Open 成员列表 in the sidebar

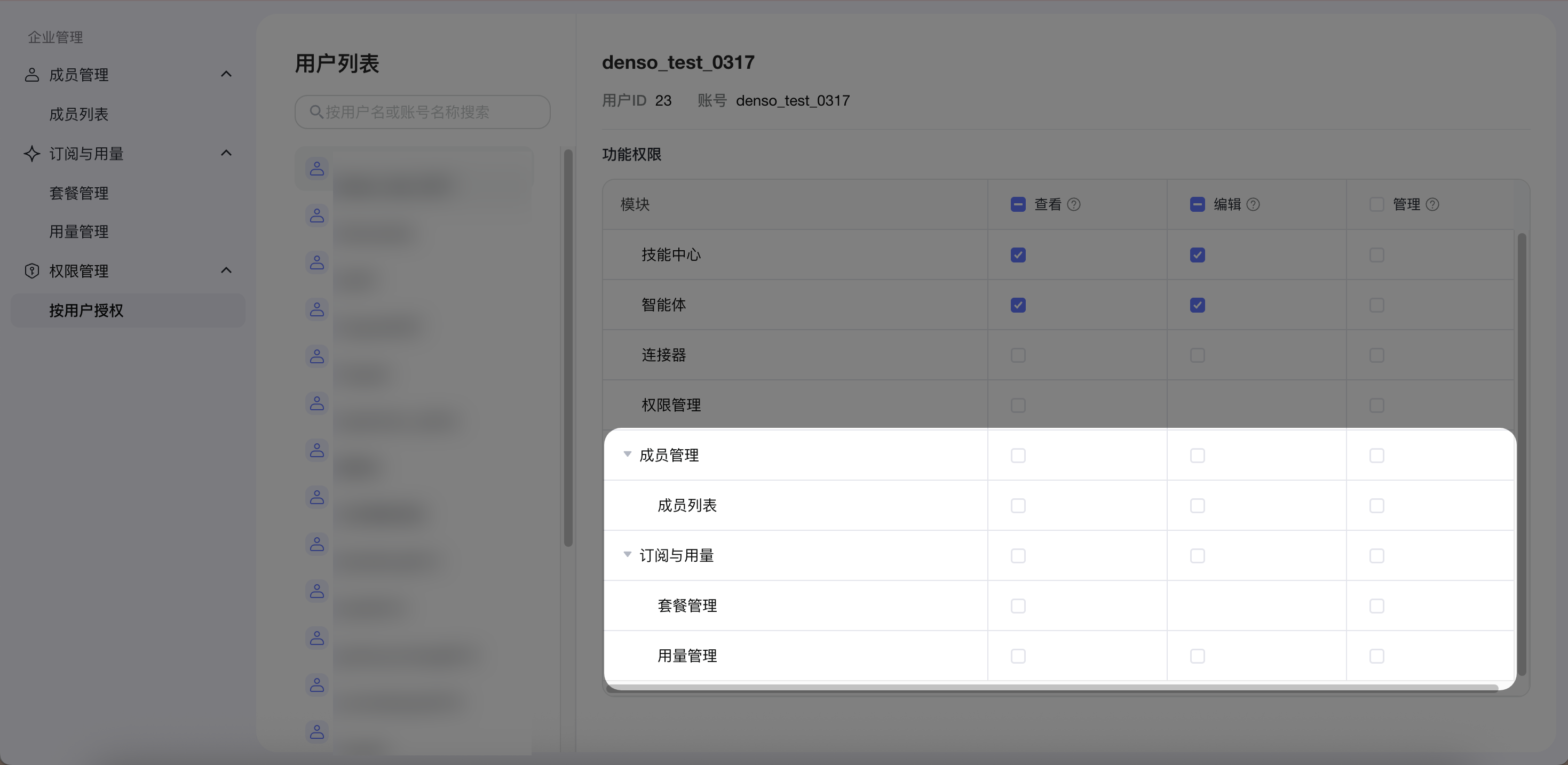pyautogui.click(x=78, y=114)
